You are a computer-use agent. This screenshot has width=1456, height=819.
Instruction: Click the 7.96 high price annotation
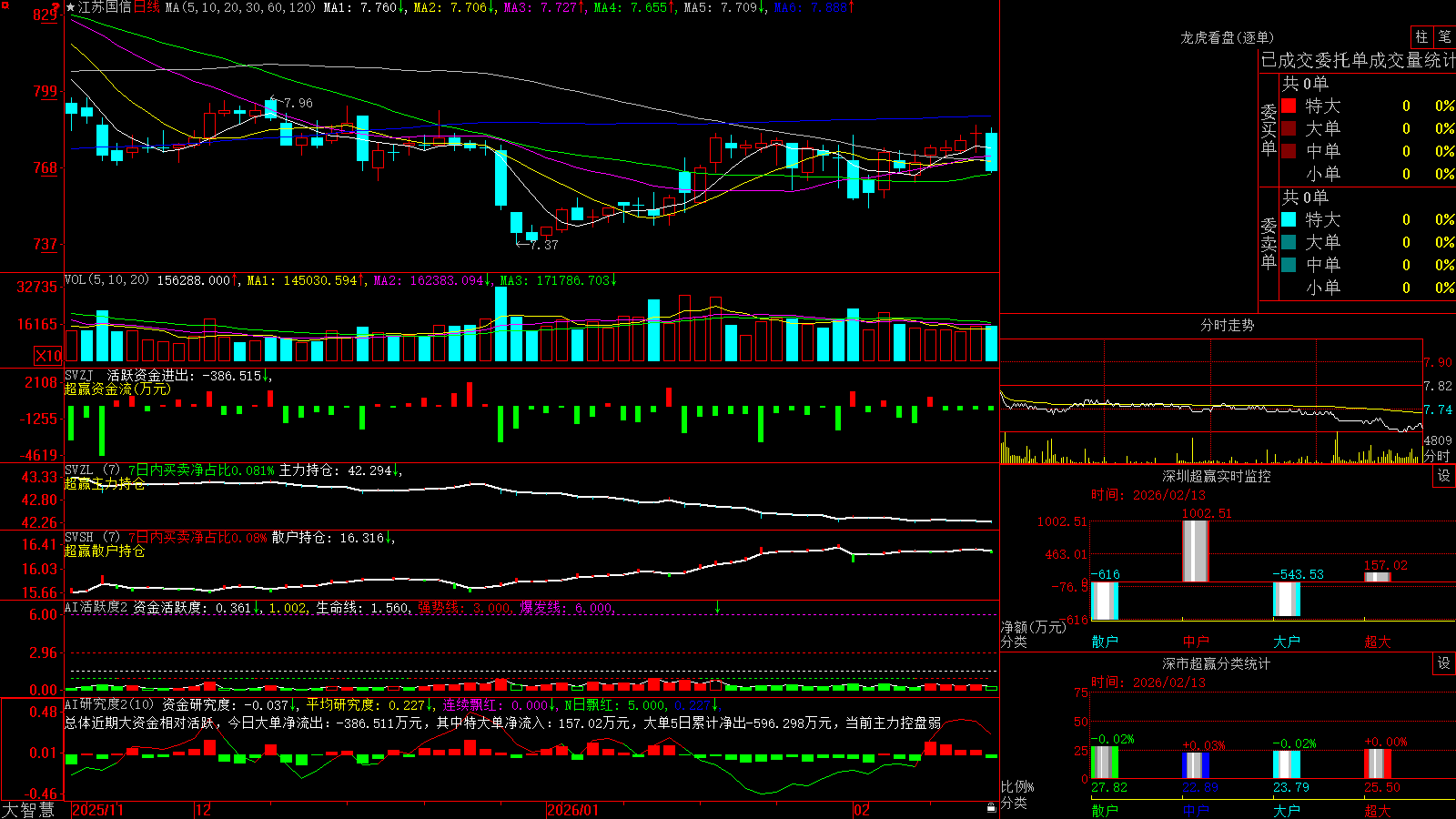pos(298,103)
